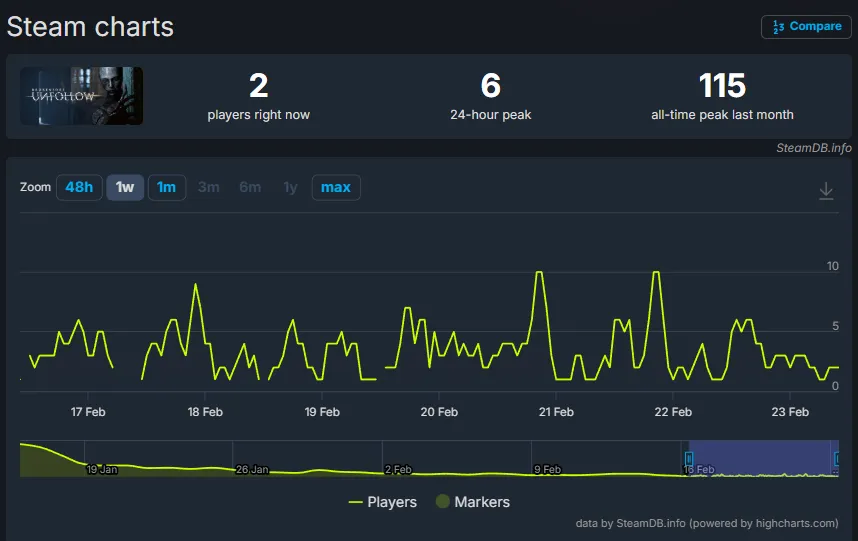Screen dimensions: 858x541
Task: Click 19 Jan in the navigator timeline
Action: point(102,469)
